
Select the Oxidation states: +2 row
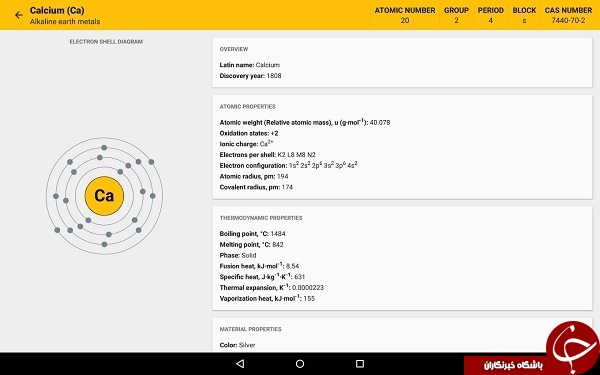pyautogui.click(x=249, y=133)
